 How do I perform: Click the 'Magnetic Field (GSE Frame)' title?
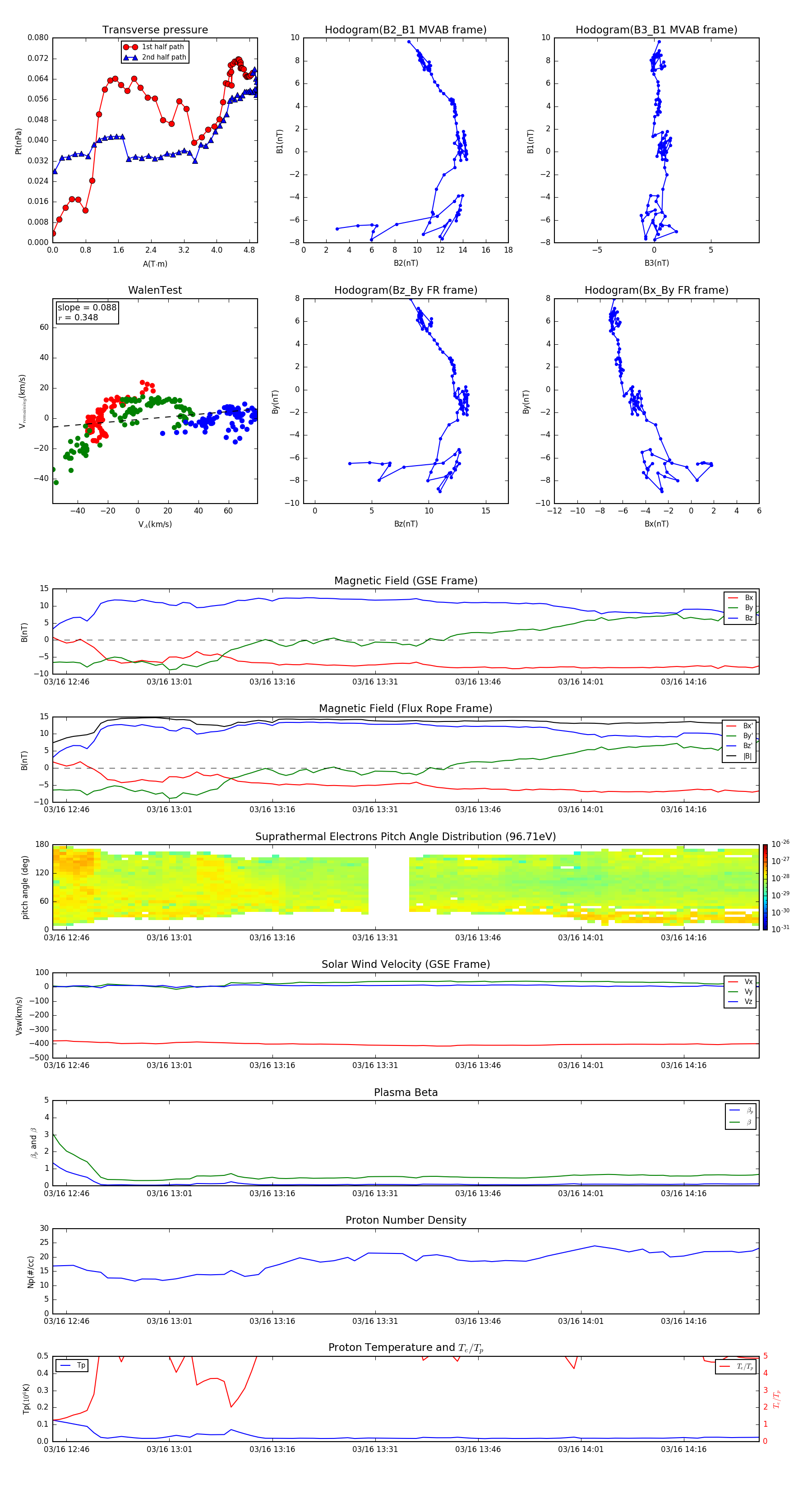[x=406, y=581]
